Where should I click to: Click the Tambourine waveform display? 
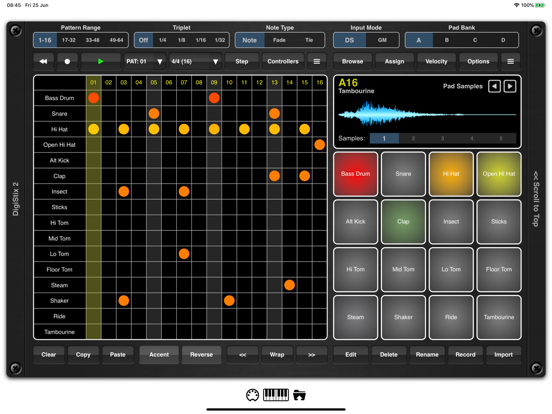point(427,114)
